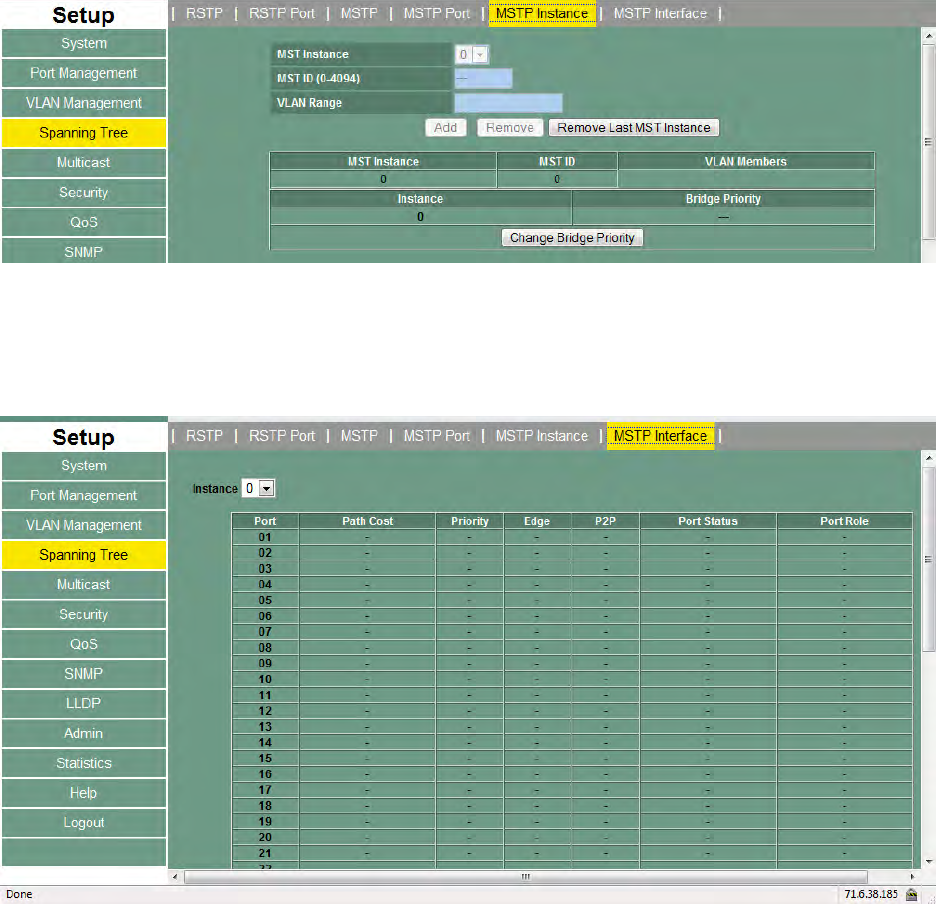936x904 pixels.
Task: Open Port Management in upper sidebar
Action: pos(84,73)
